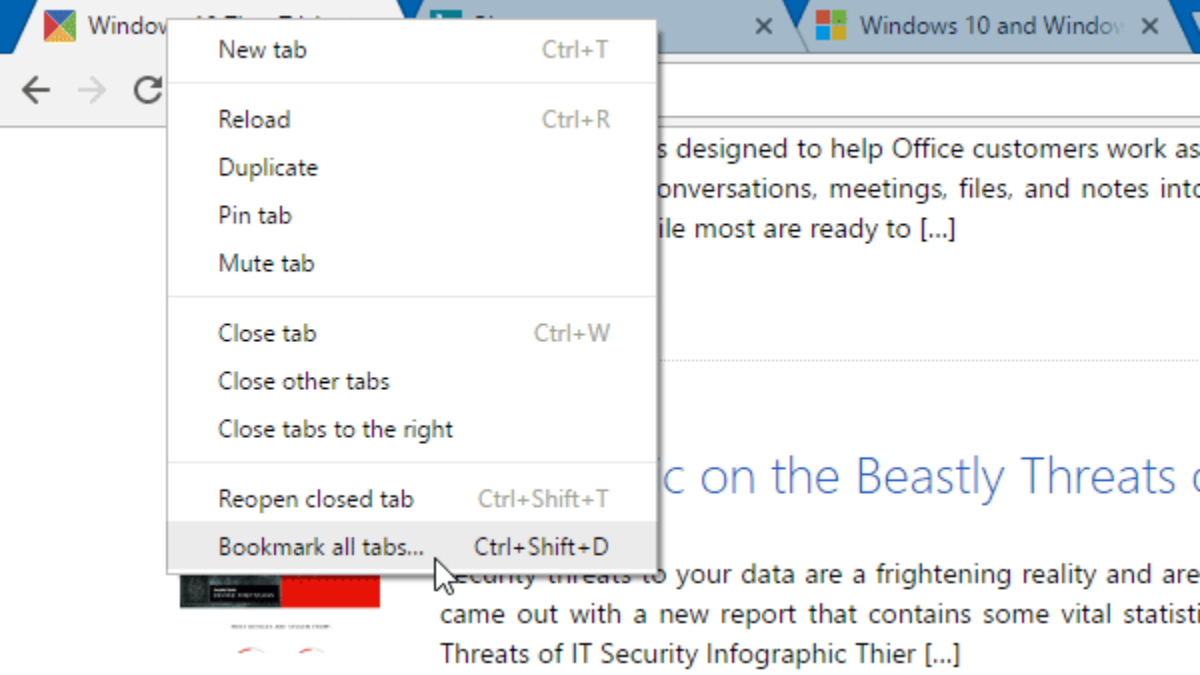Open a new tab via the context menu
The image size is (1200, 675).
[x=262, y=49]
